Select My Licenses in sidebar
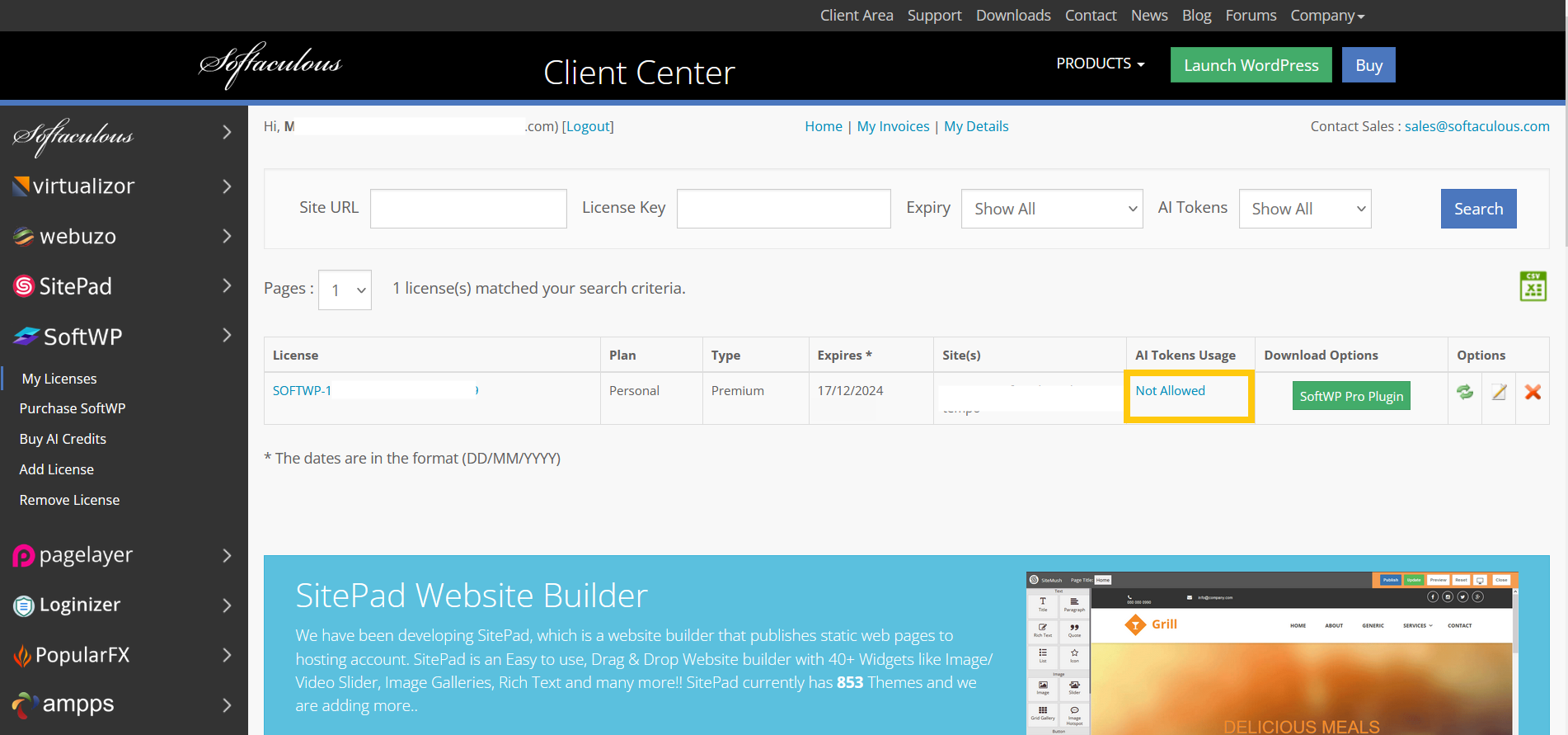 (x=59, y=379)
